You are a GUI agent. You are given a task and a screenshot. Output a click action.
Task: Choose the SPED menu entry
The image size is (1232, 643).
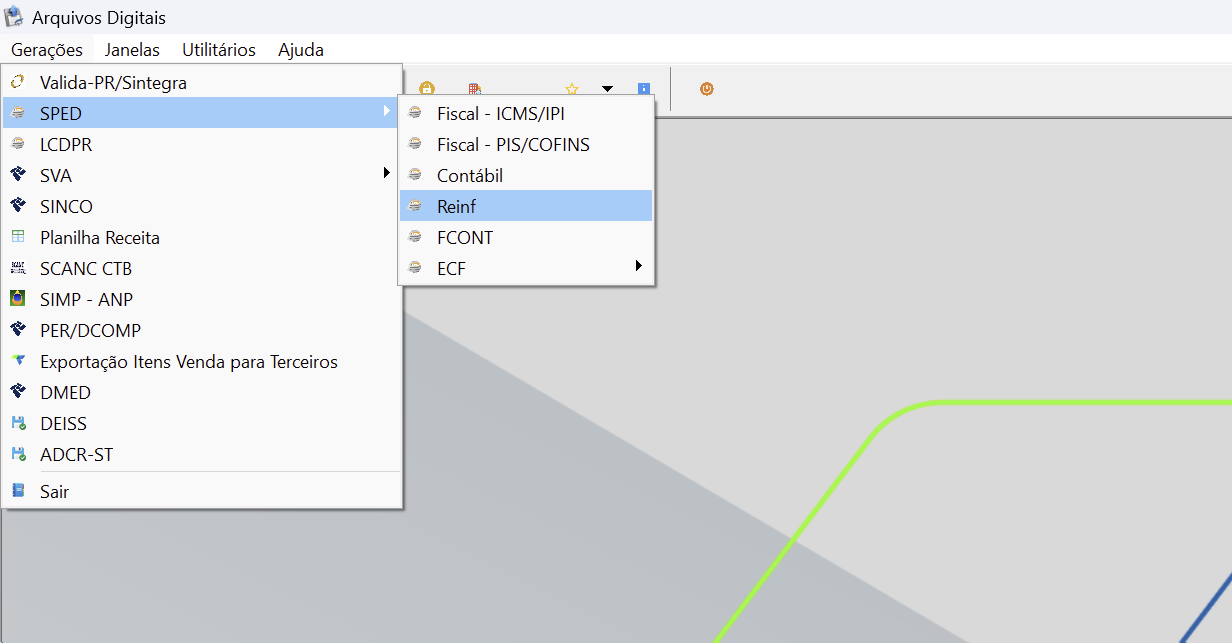(x=202, y=113)
